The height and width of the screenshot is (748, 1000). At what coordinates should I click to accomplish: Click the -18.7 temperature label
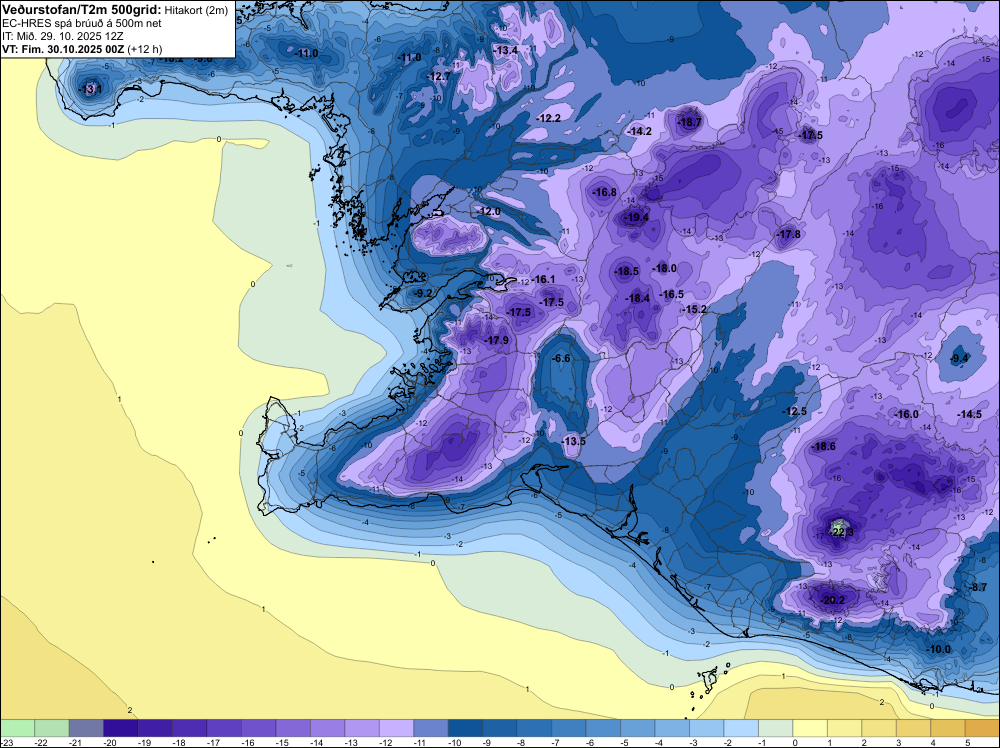(x=689, y=122)
